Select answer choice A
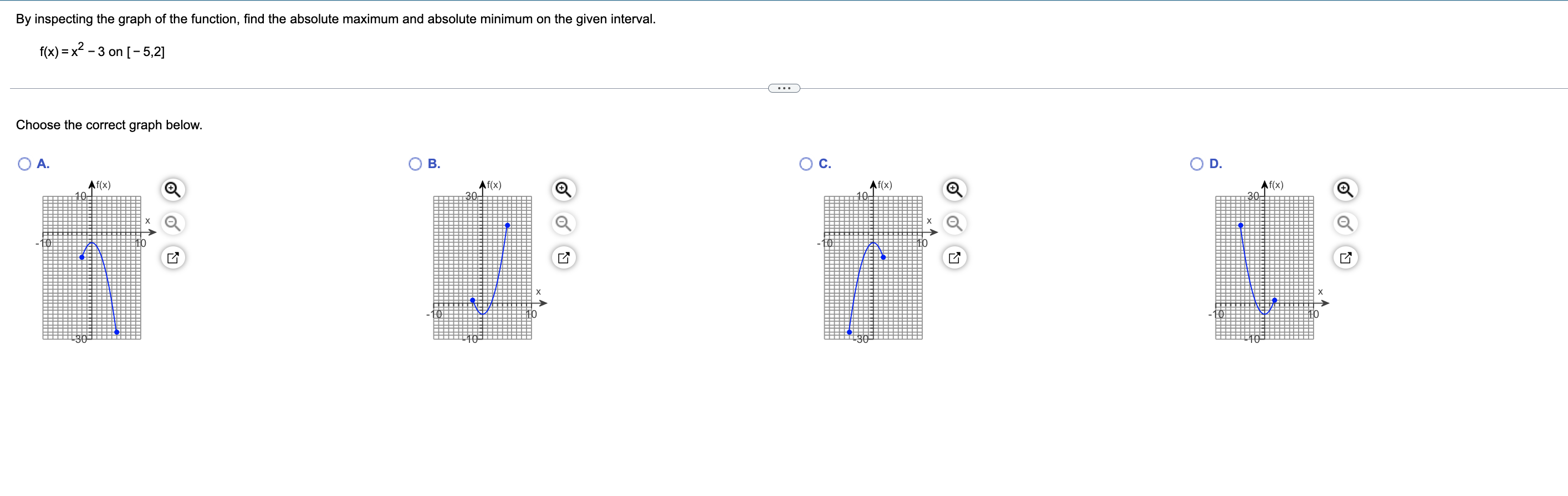Screen dimensions: 1568x496 tap(24, 163)
